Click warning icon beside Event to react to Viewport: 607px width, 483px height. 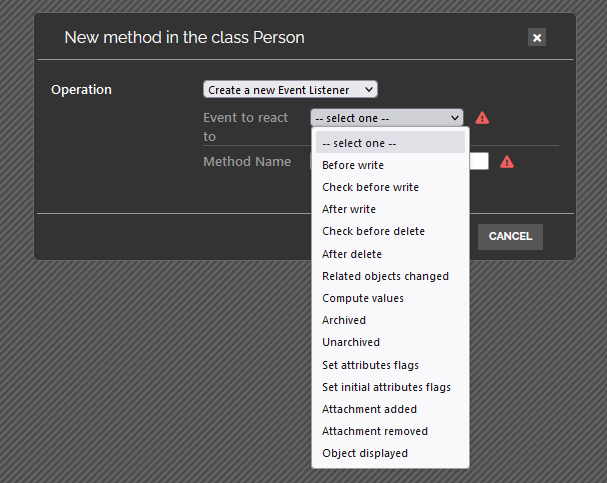482,118
